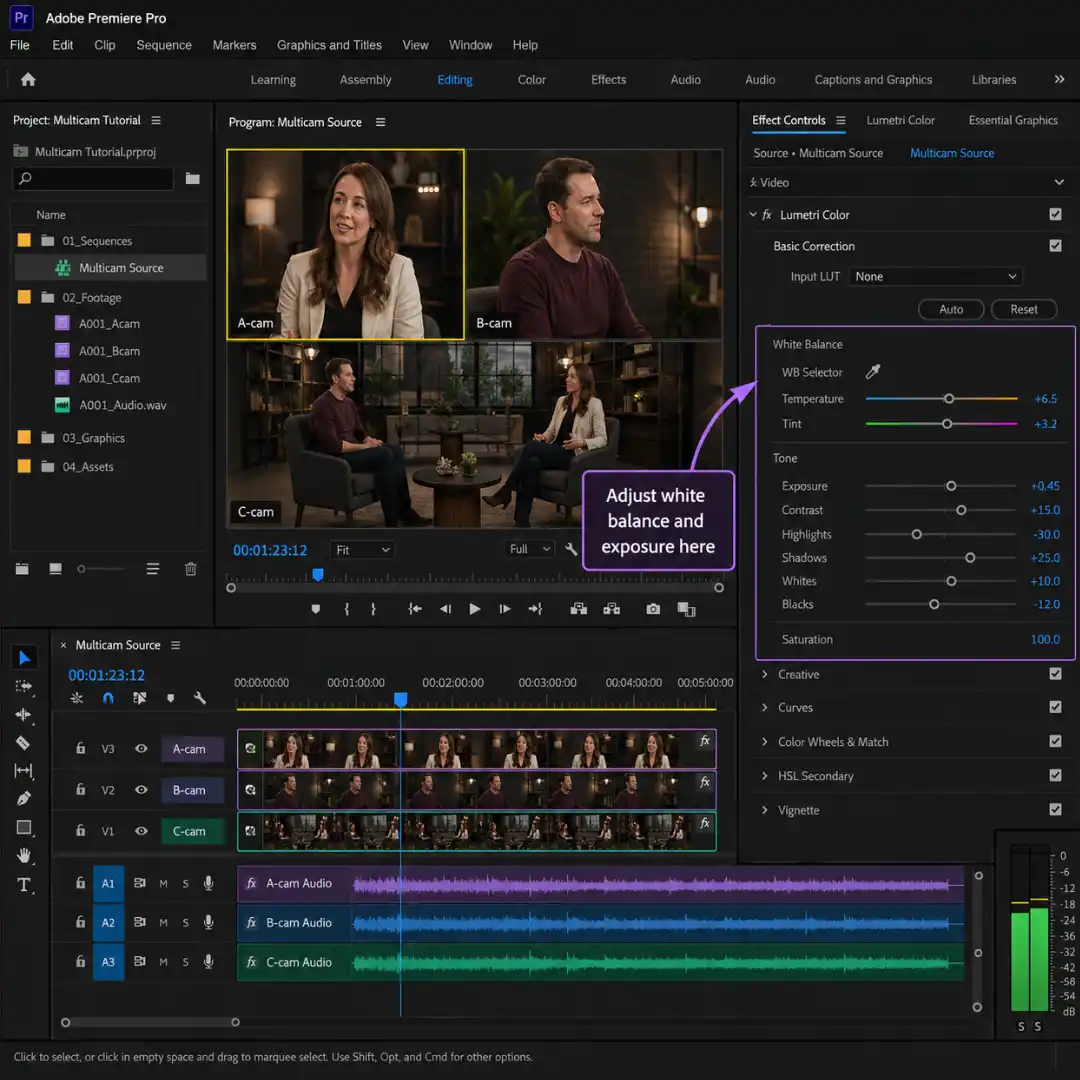The width and height of the screenshot is (1080, 1080).
Task: Click Mark Out bracket icon
Action: [x=373, y=609]
